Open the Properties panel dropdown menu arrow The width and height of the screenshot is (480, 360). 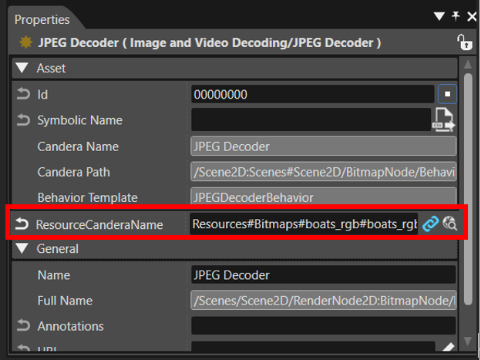click(x=439, y=16)
